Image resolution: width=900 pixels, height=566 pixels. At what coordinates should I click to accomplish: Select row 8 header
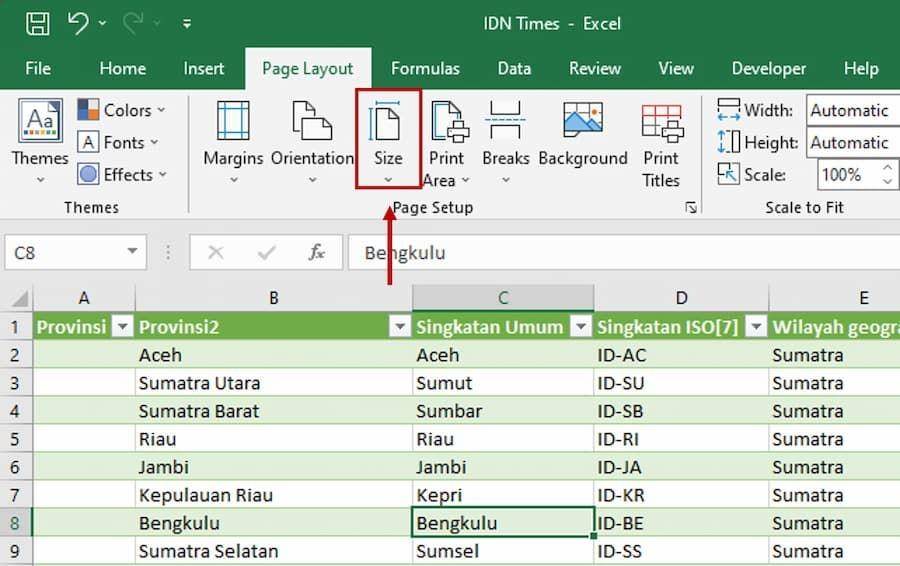point(15,523)
